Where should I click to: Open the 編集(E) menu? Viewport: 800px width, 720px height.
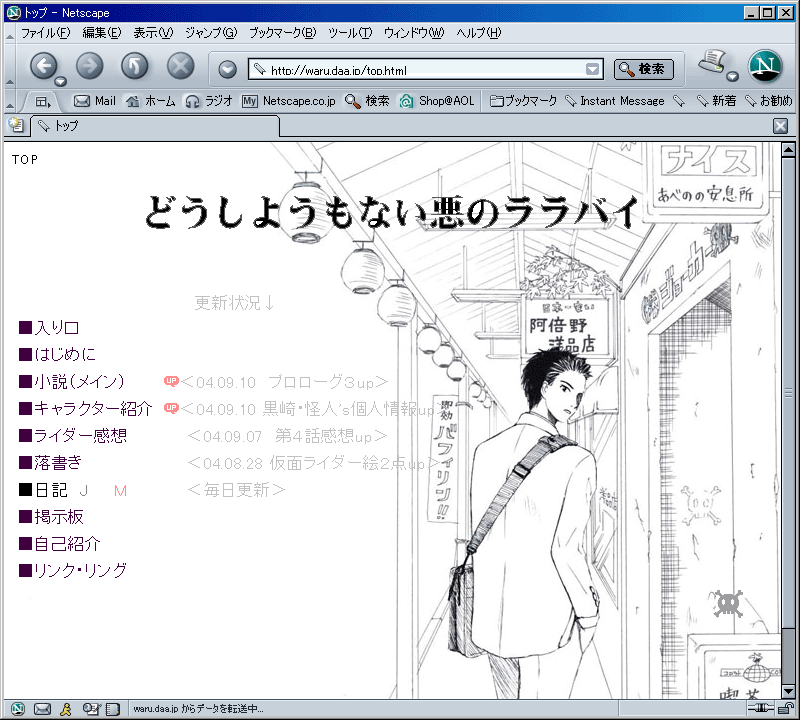point(102,33)
